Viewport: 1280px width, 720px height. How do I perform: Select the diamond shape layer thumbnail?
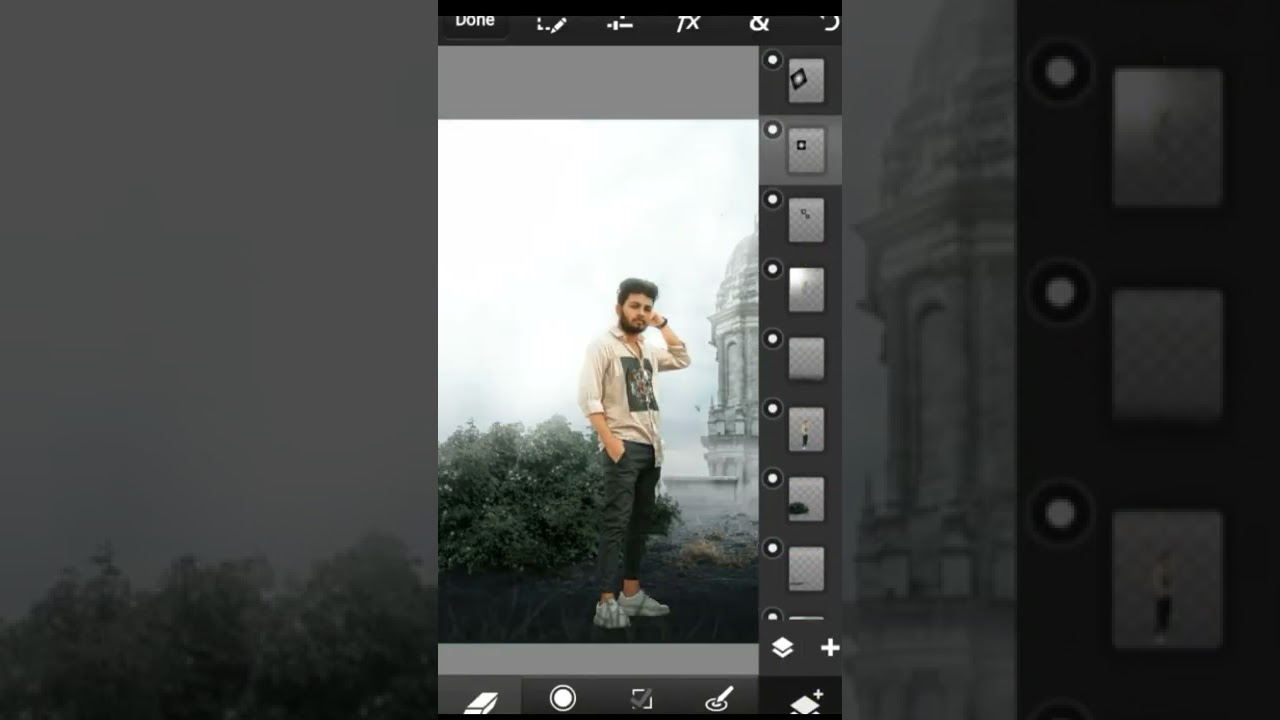point(806,80)
